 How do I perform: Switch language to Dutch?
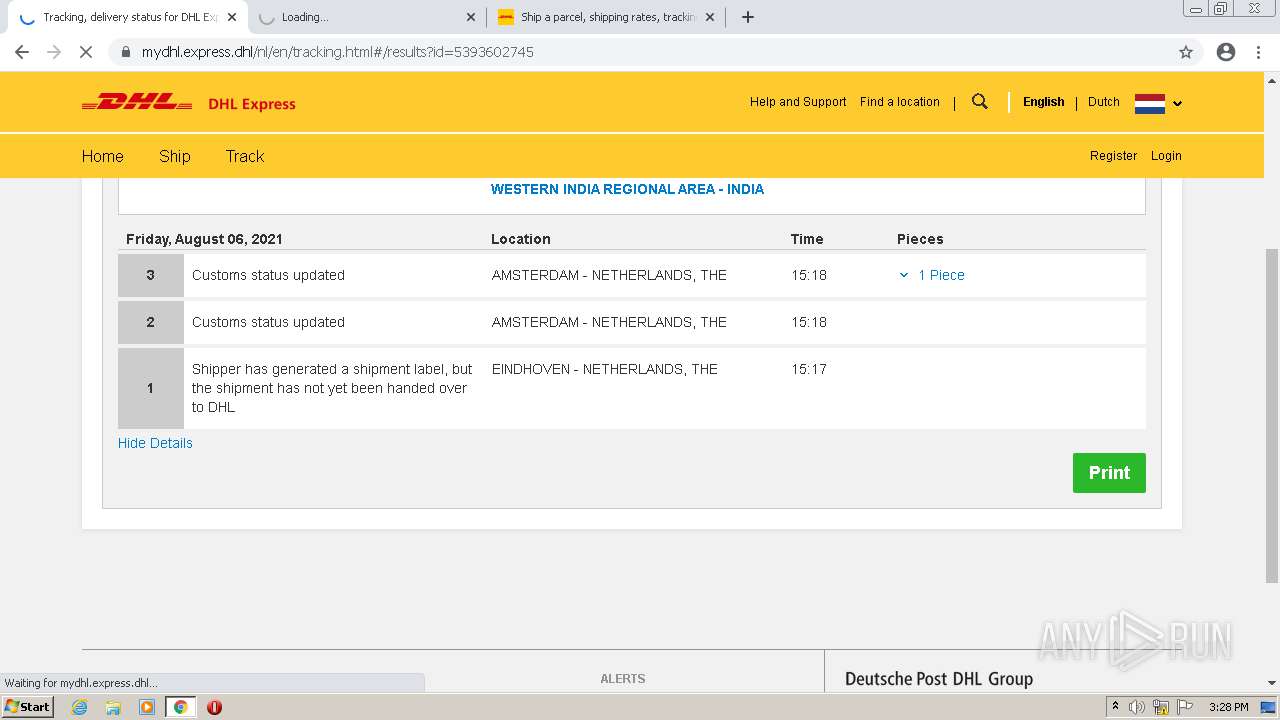(1104, 102)
